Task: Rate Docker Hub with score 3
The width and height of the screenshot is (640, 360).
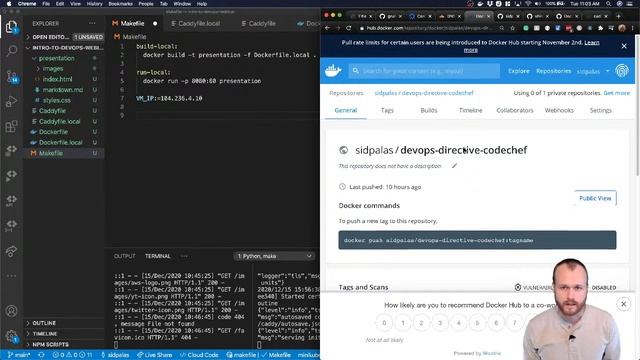Action: click(440, 323)
